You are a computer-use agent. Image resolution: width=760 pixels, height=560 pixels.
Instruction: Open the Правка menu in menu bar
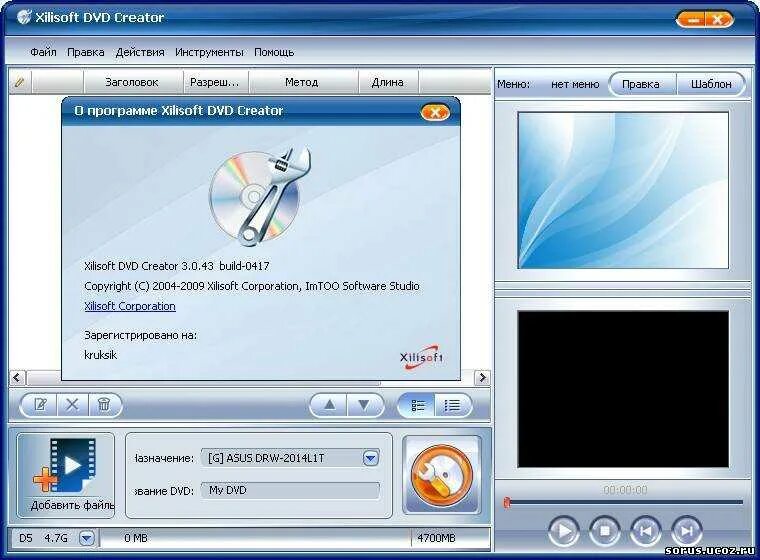[86, 52]
